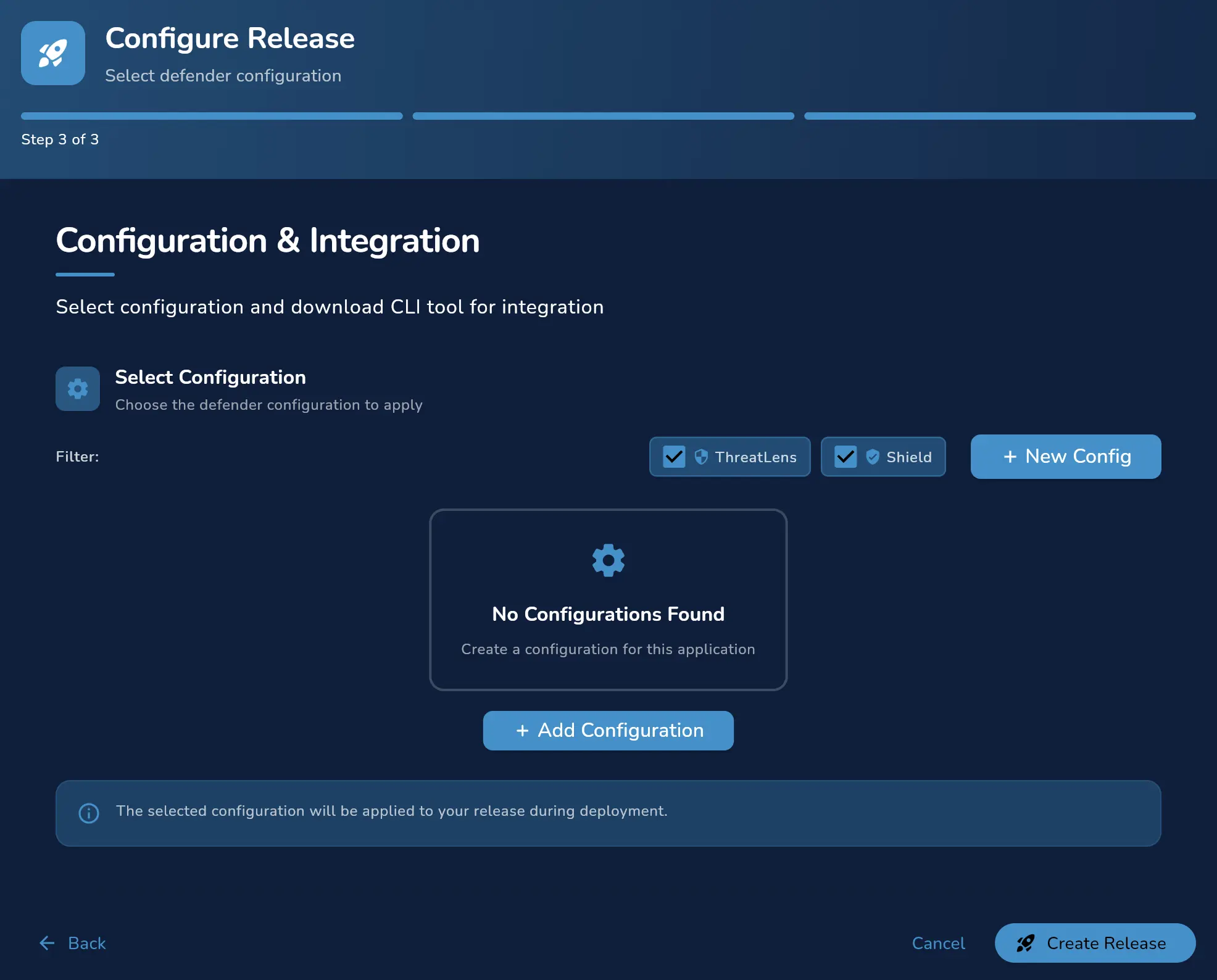Click the info icon in the notice banner
The width and height of the screenshot is (1217, 980).
tap(89, 813)
